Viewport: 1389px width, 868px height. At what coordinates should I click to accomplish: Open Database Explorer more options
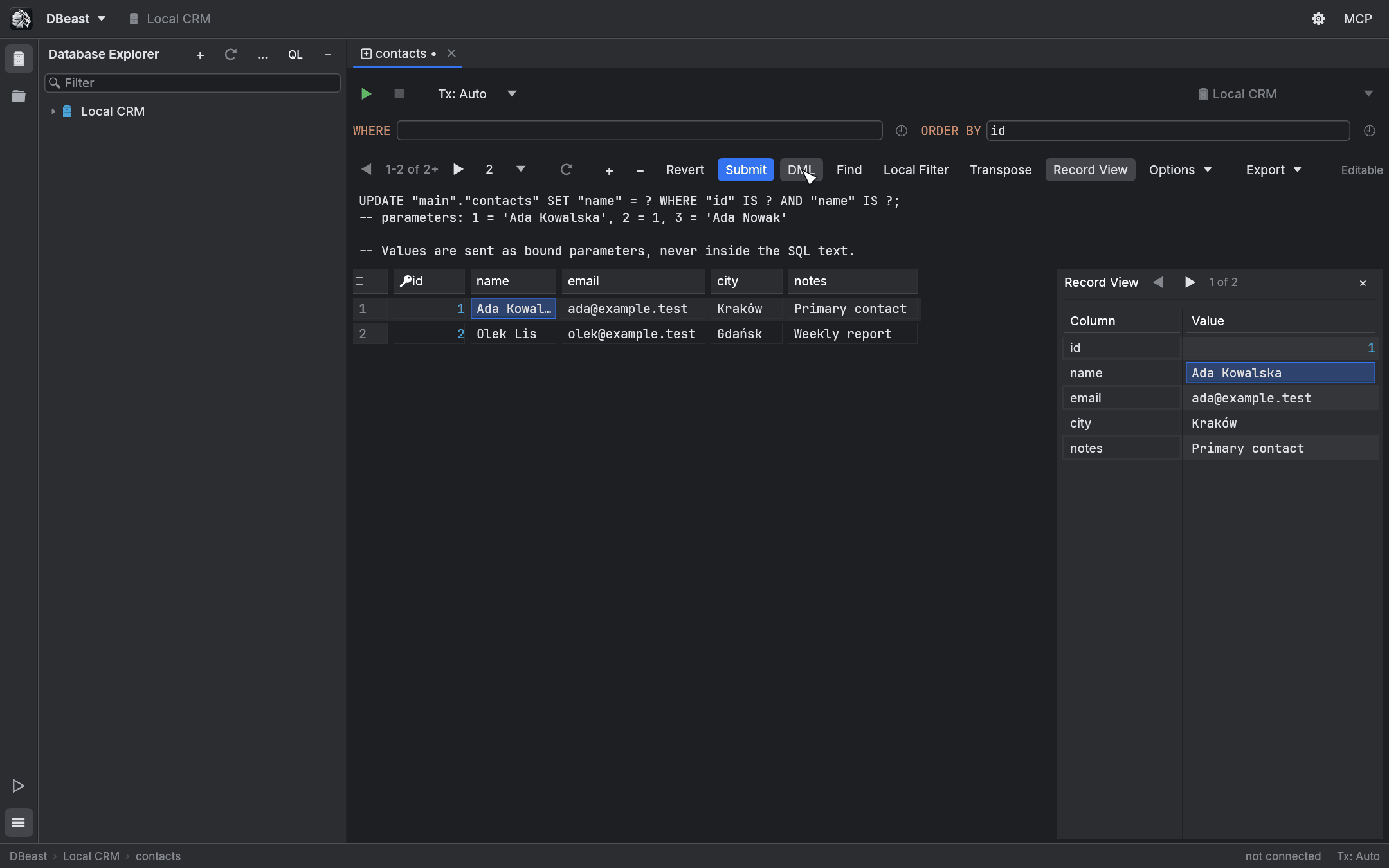(x=262, y=55)
